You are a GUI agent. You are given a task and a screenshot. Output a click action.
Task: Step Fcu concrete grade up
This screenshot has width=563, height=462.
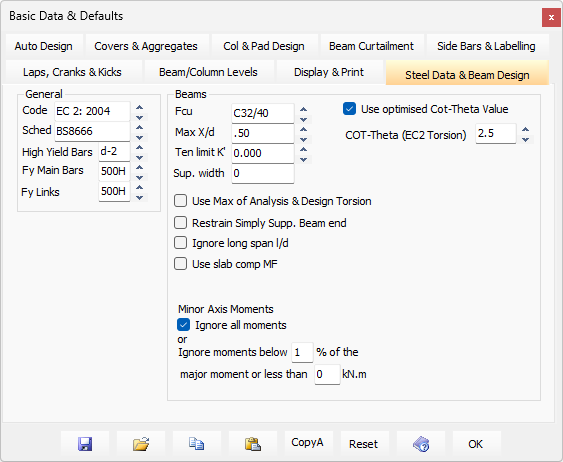303,109
